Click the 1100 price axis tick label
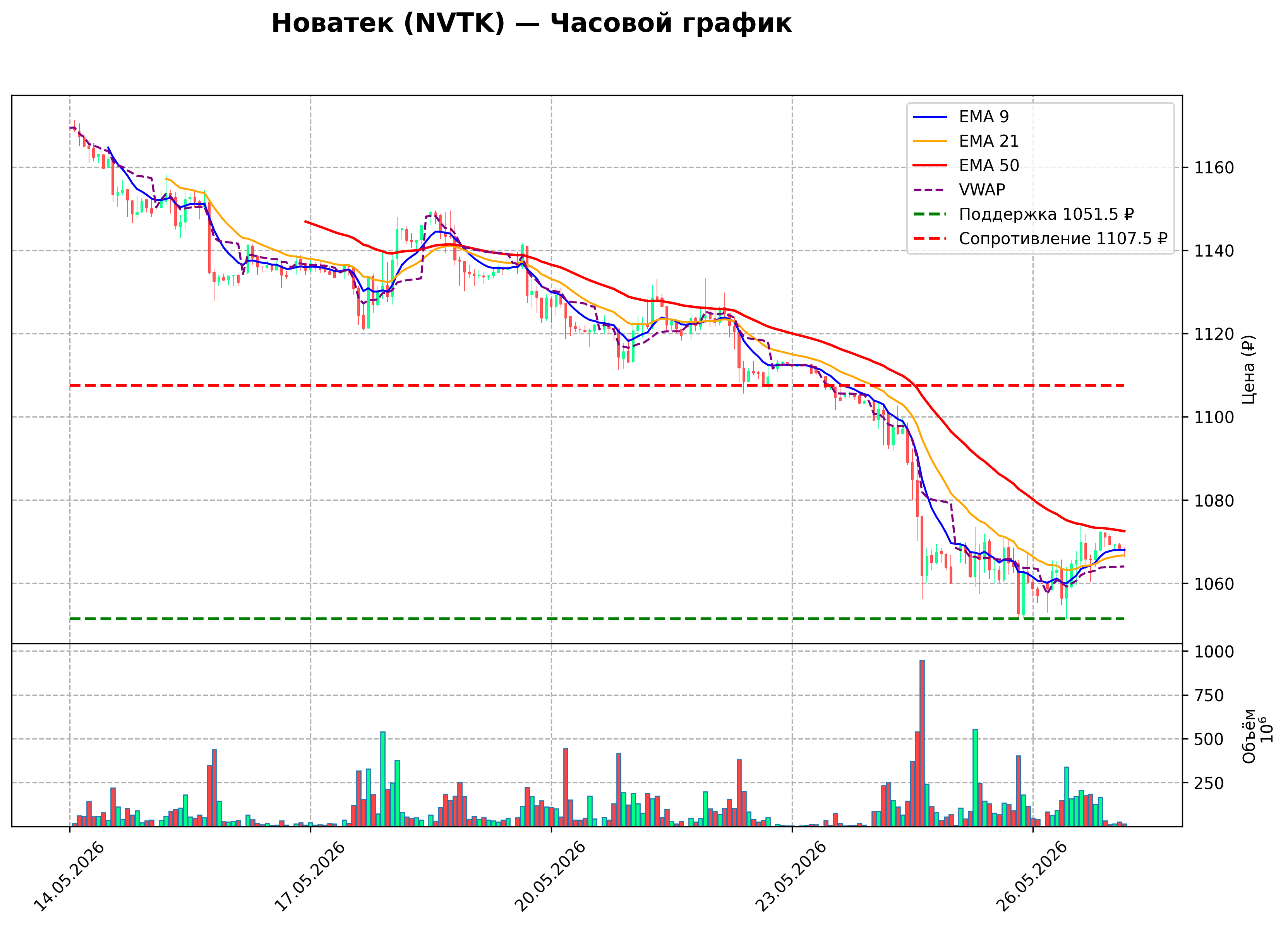The image size is (1288, 926). pyautogui.click(x=1214, y=418)
